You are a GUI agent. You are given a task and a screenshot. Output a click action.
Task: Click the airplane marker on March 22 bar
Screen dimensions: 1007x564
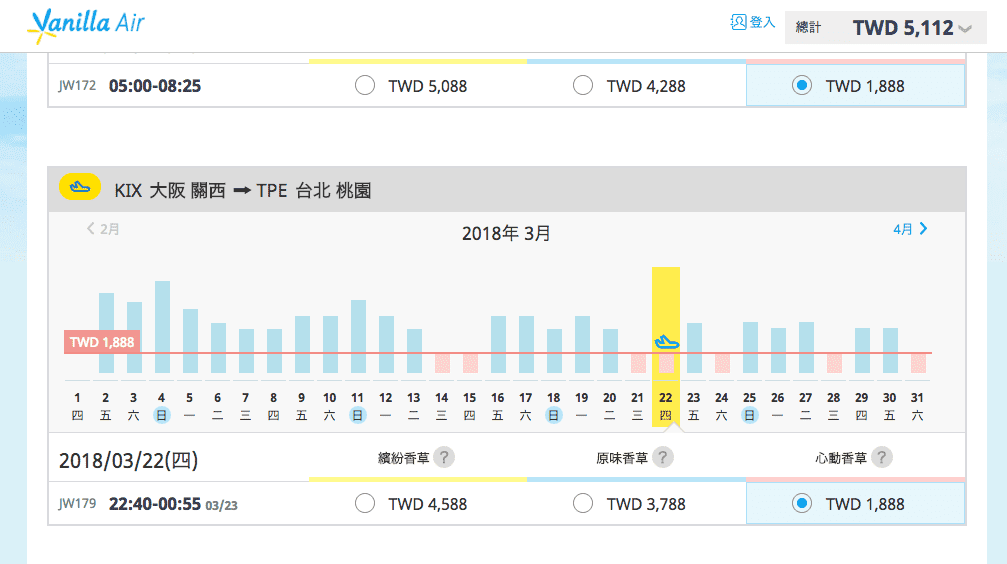(666, 342)
